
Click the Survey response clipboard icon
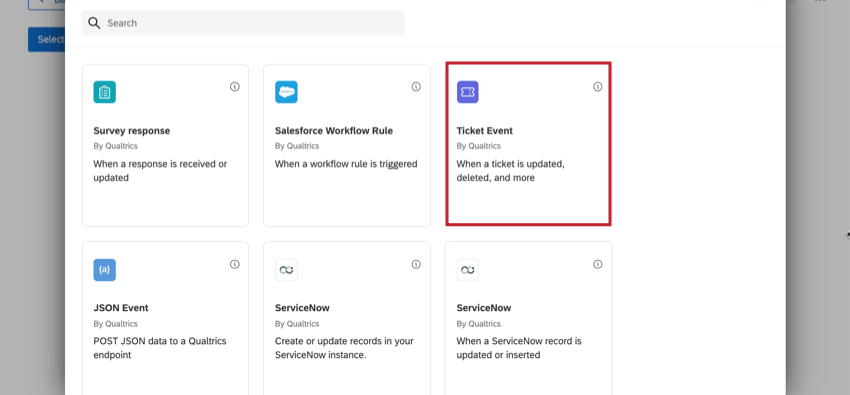pos(105,92)
